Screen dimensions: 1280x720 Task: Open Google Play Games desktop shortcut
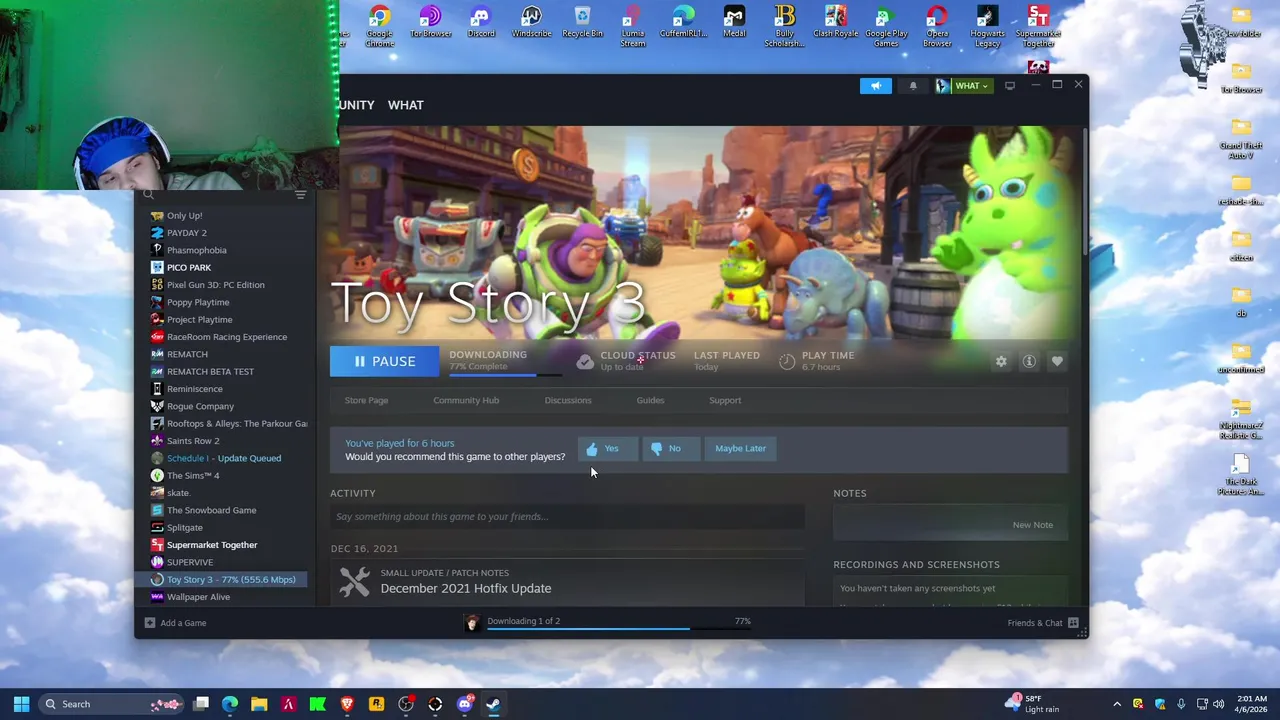point(886,26)
